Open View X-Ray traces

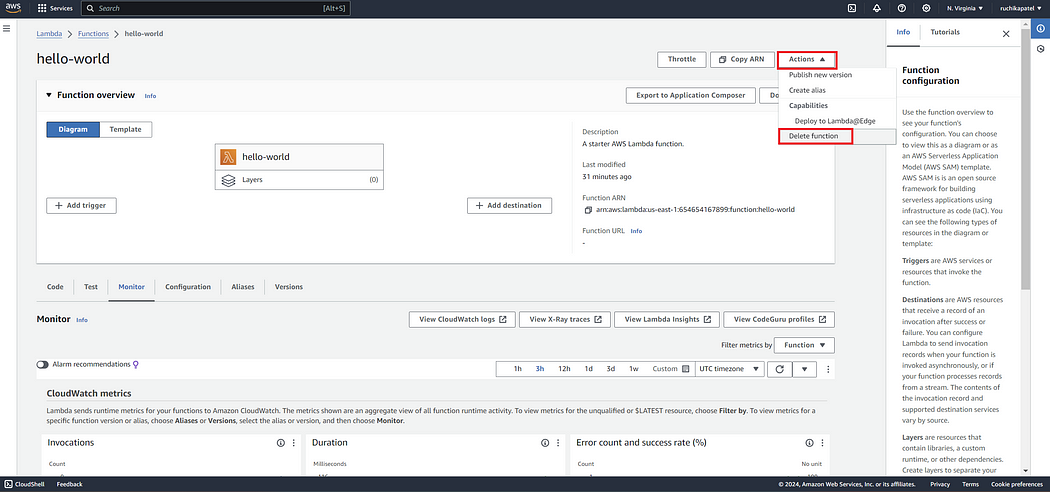(x=565, y=319)
